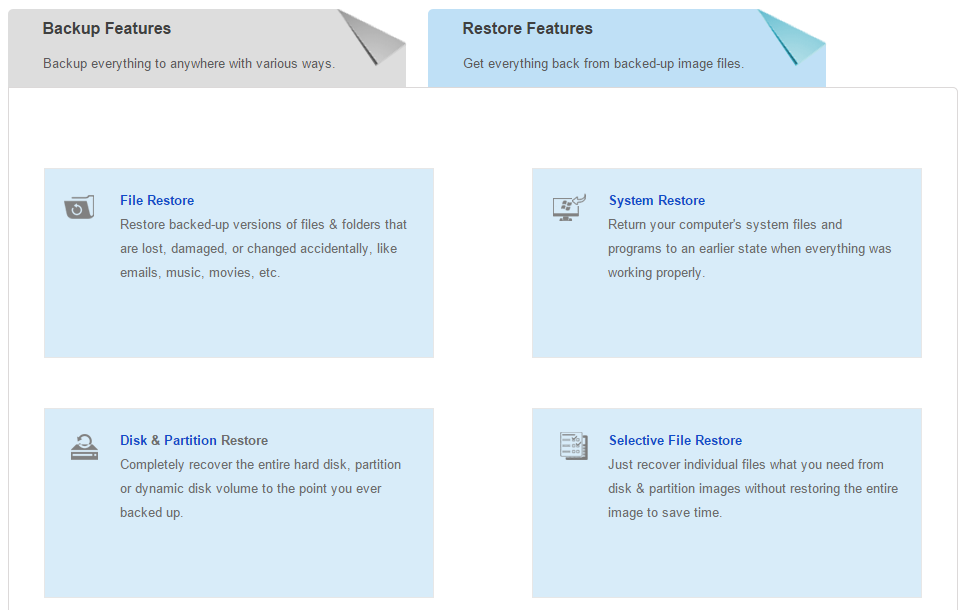This screenshot has width=963, height=610.
Task: Switch to the Backup Features tab
Action: (107, 29)
